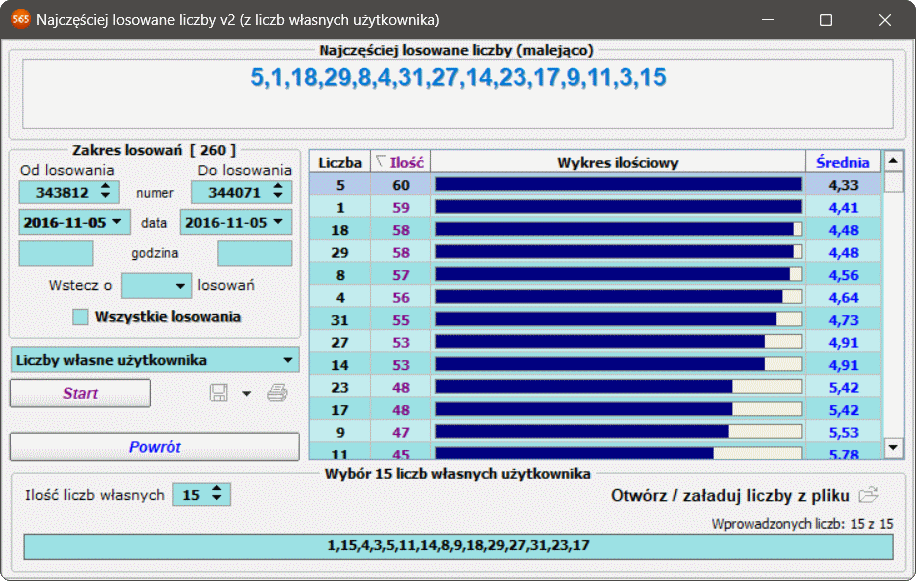Click the left godzina input field
The height and width of the screenshot is (581, 916).
pos(56,253)
